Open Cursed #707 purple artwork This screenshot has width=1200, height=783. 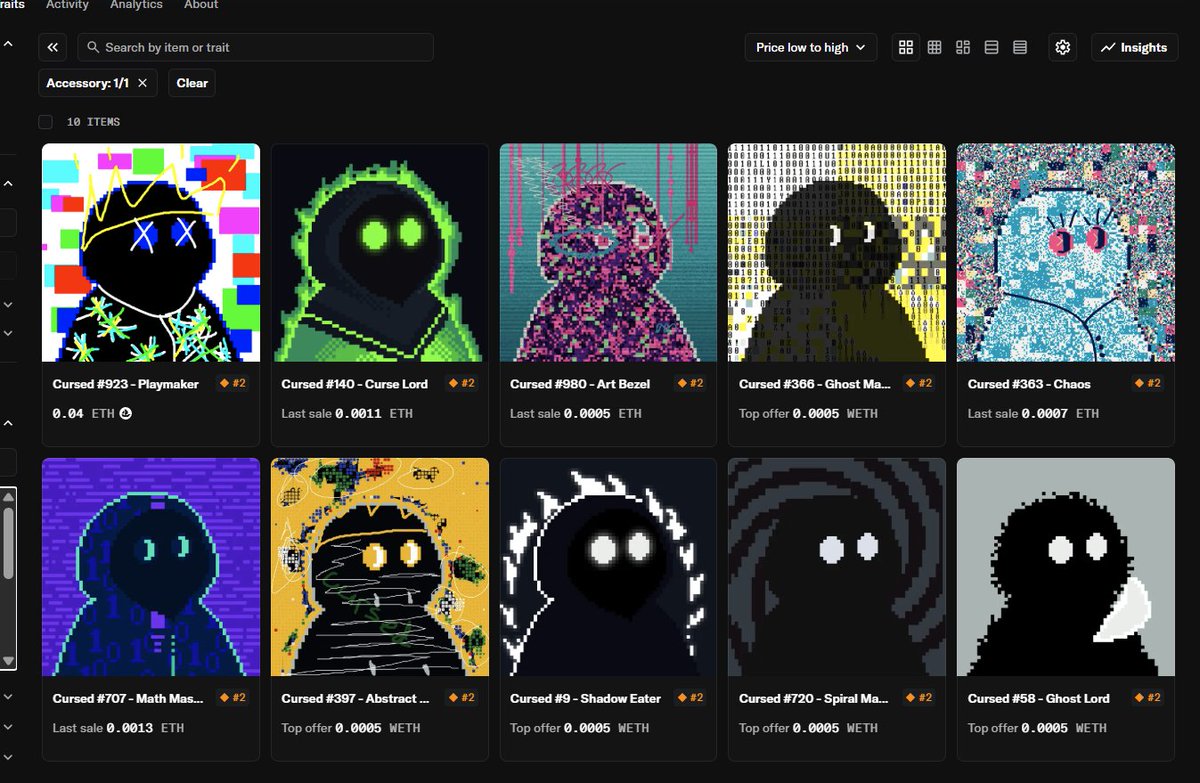[151, 567]
